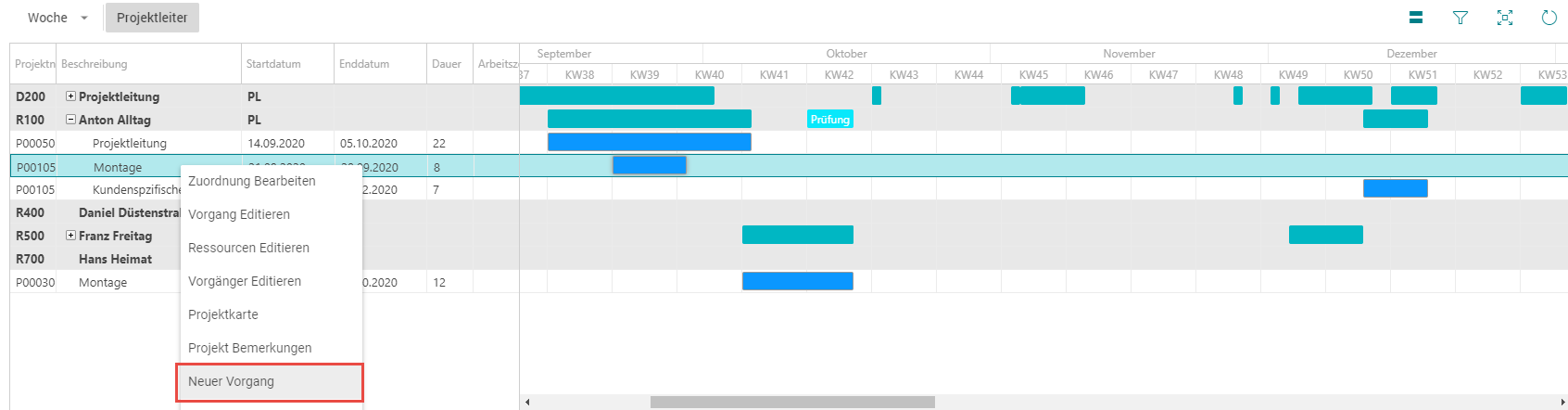The height and width of the screenshot is (410, 1568).
Task: Click the Projektleiter button
Action: [152, 18]
